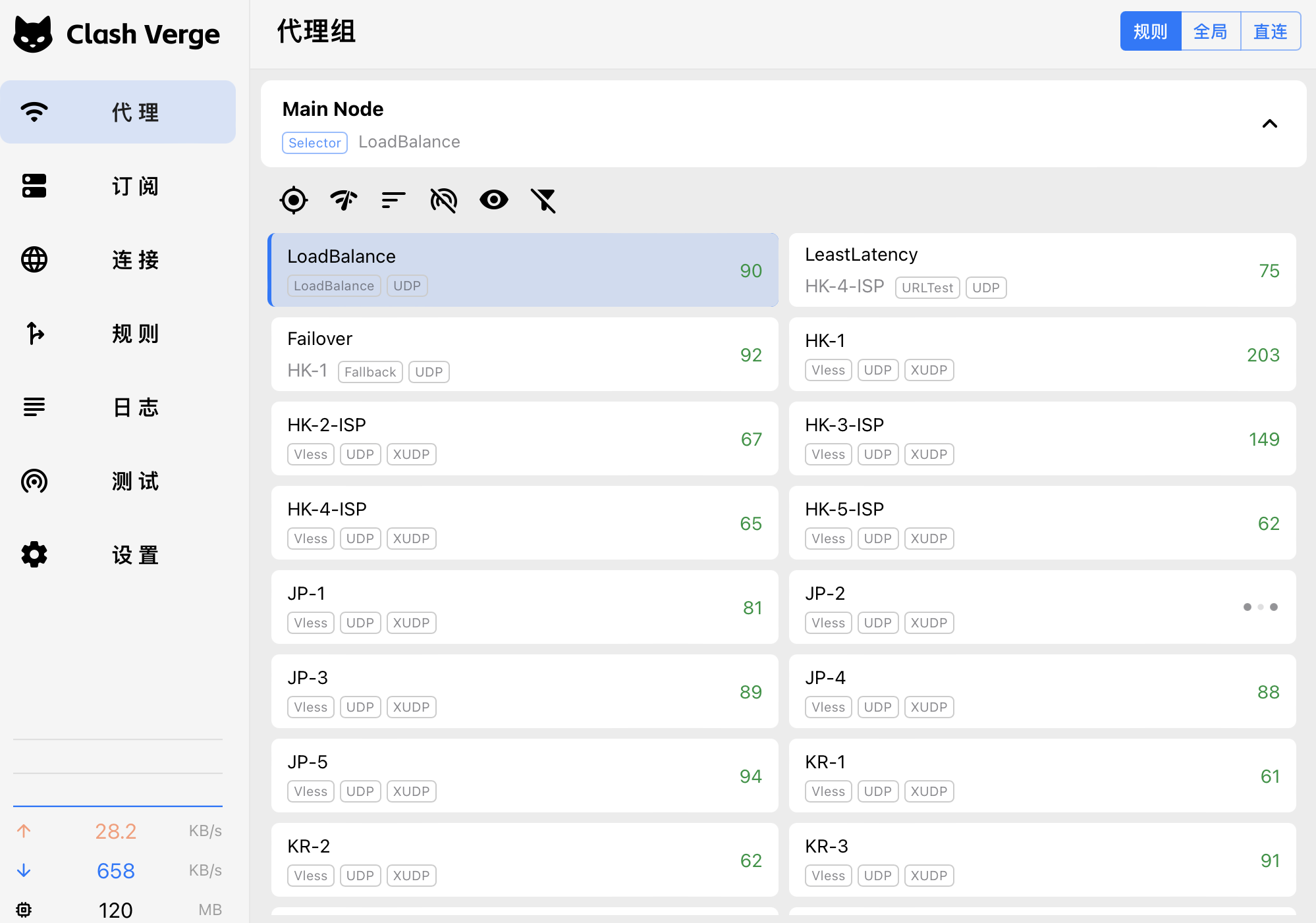Click the JP-2 loading dots indicator
The width and height of the screenshot is (1316, 923).
tap(1260, 607)
